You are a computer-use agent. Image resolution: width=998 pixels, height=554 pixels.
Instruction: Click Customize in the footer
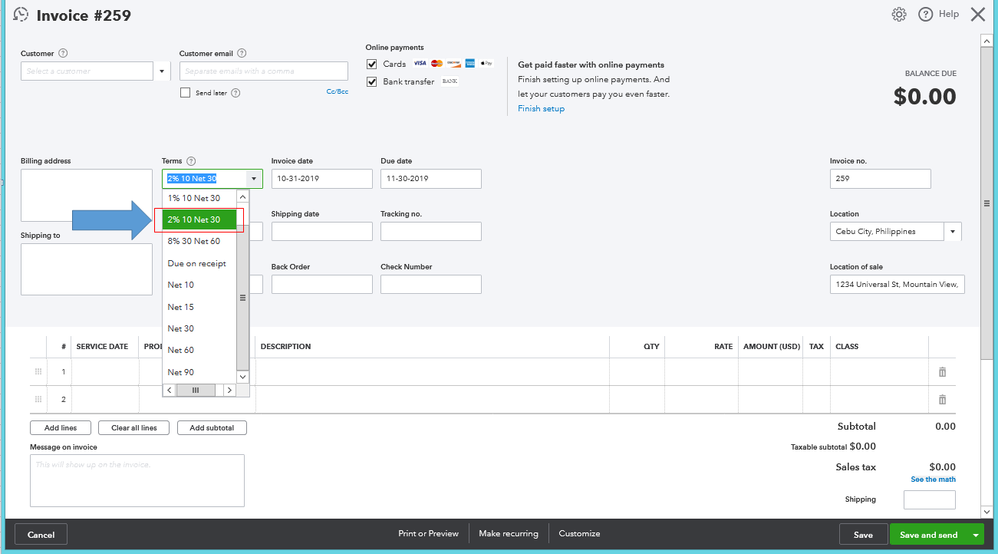point(579,534)
